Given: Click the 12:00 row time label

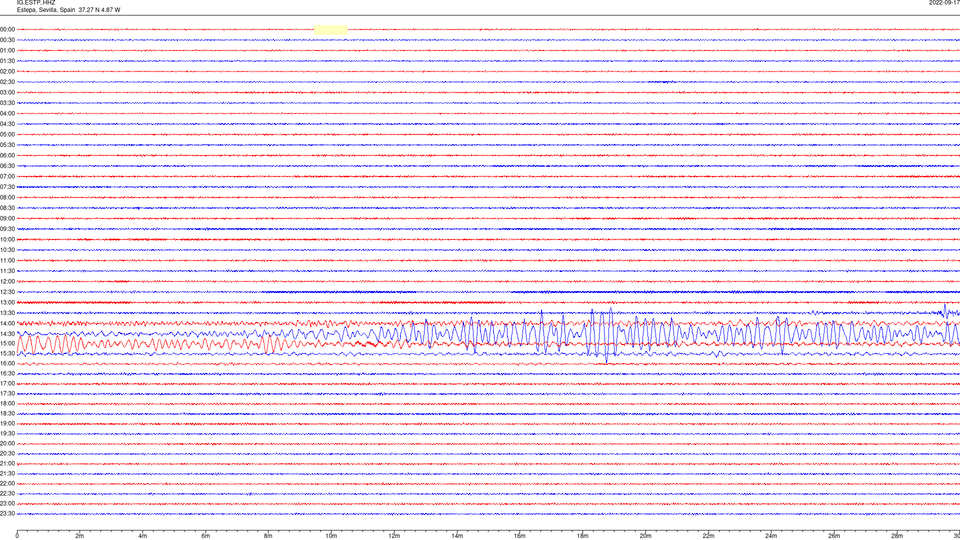Looking at the screenshot, I should point(7,282).
